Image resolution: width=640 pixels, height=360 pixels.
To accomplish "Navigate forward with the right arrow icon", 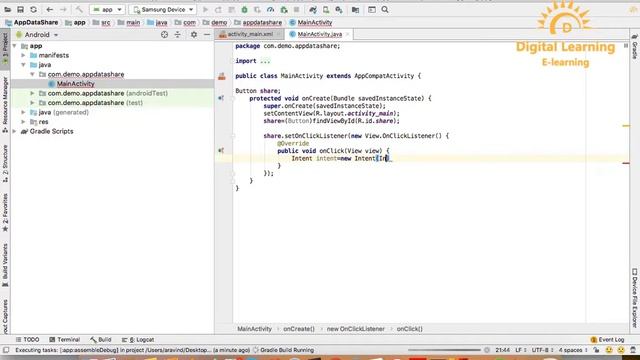I will [63, 9].
